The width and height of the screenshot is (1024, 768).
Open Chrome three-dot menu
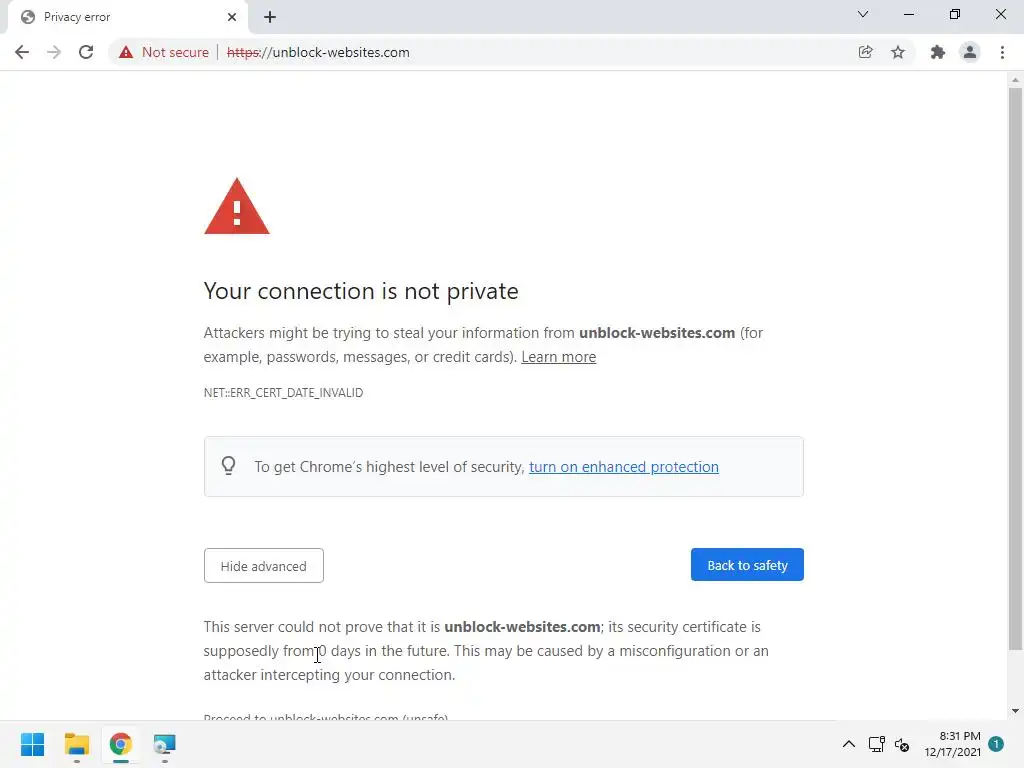(x=1002, y=52)
